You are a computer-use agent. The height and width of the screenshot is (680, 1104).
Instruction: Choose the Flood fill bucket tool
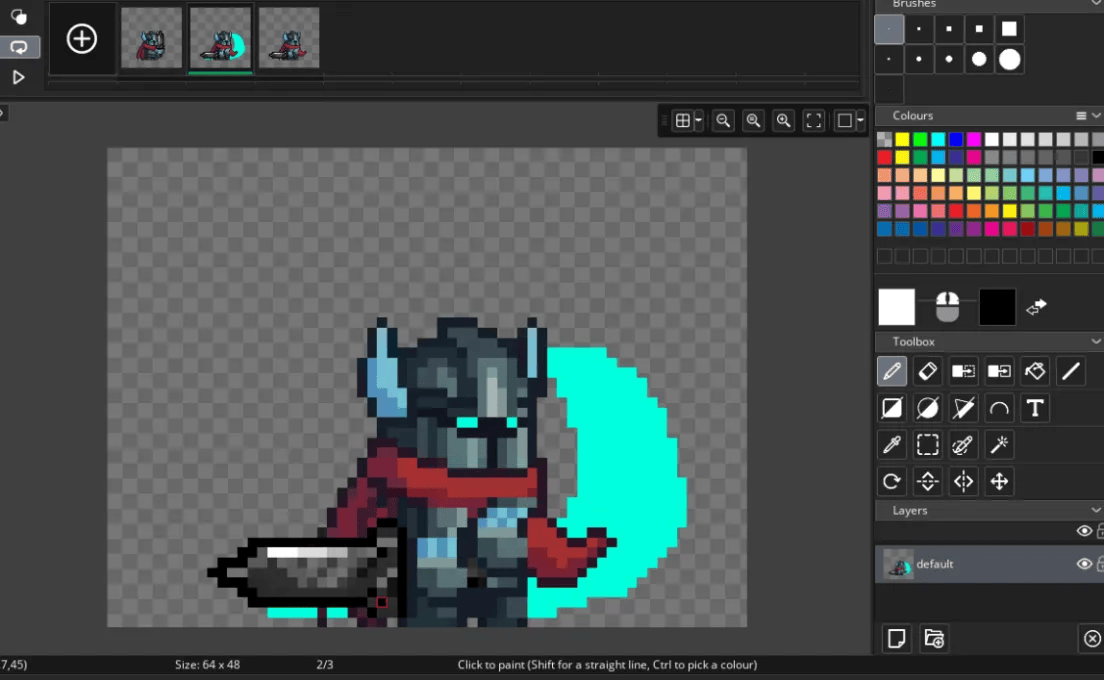coord(1034,371)
